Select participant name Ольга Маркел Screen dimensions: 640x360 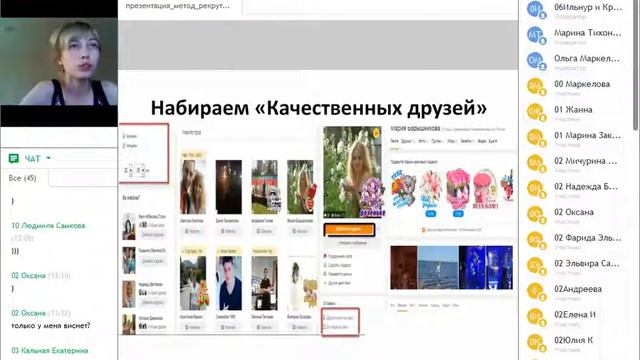point(587,58)
